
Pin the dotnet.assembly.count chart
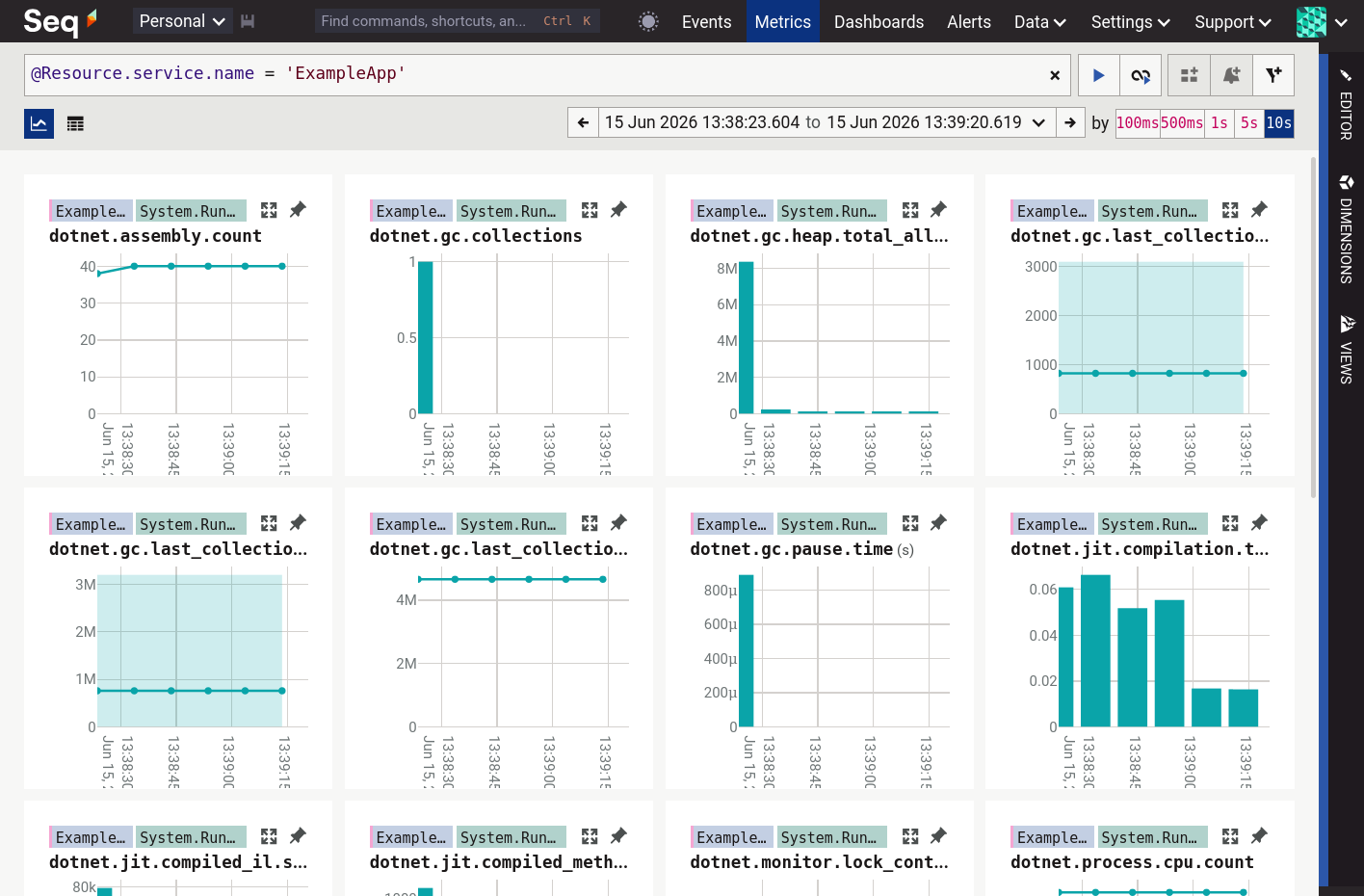(298, 209)
